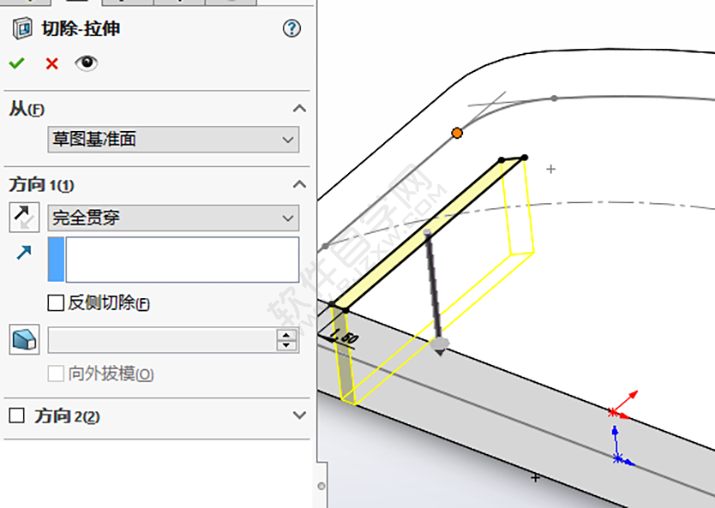Toggle the detailed preview eye icon
The height and width of the screenshot is (508, 715).
(x=86, y=63)
